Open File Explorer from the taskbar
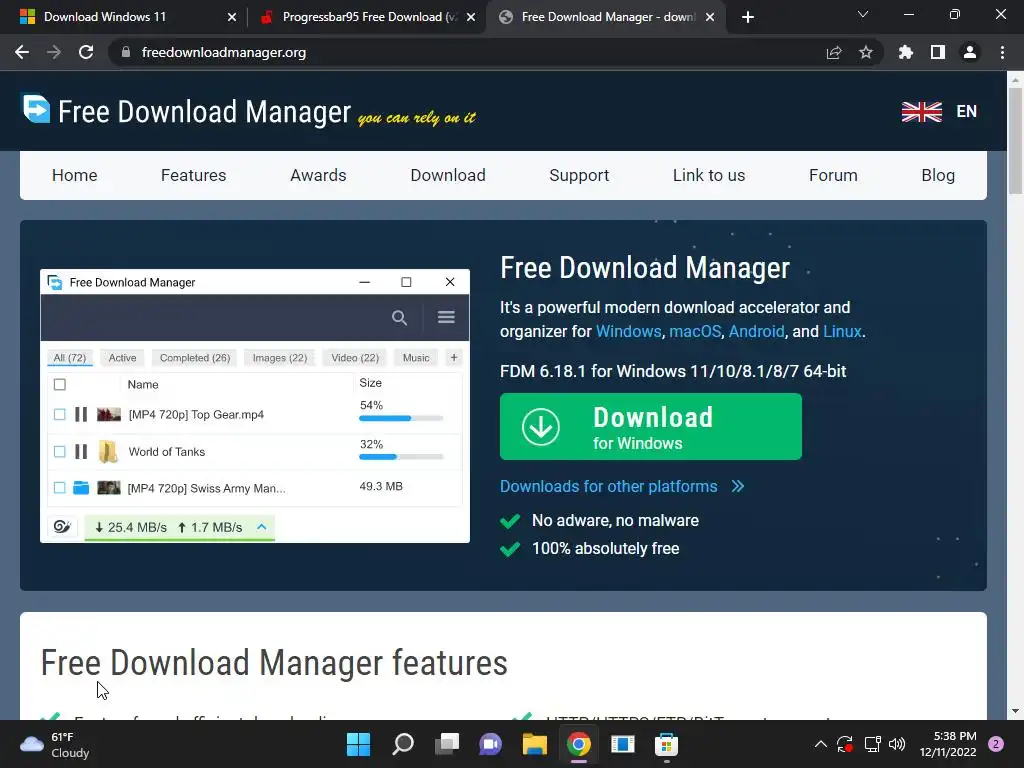This screenshot has width=1024, height=768. click(x=534, y=744)
